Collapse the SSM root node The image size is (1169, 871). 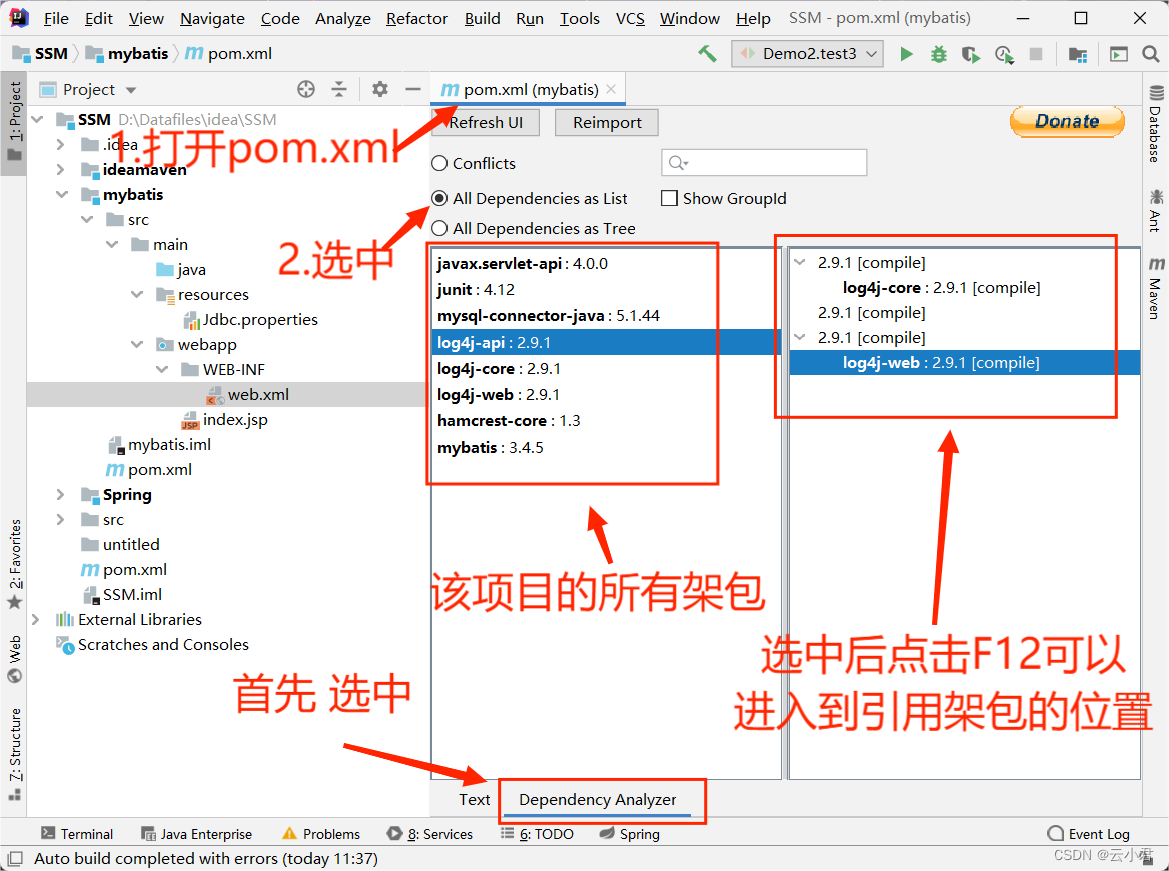click(x=37, y=119)
